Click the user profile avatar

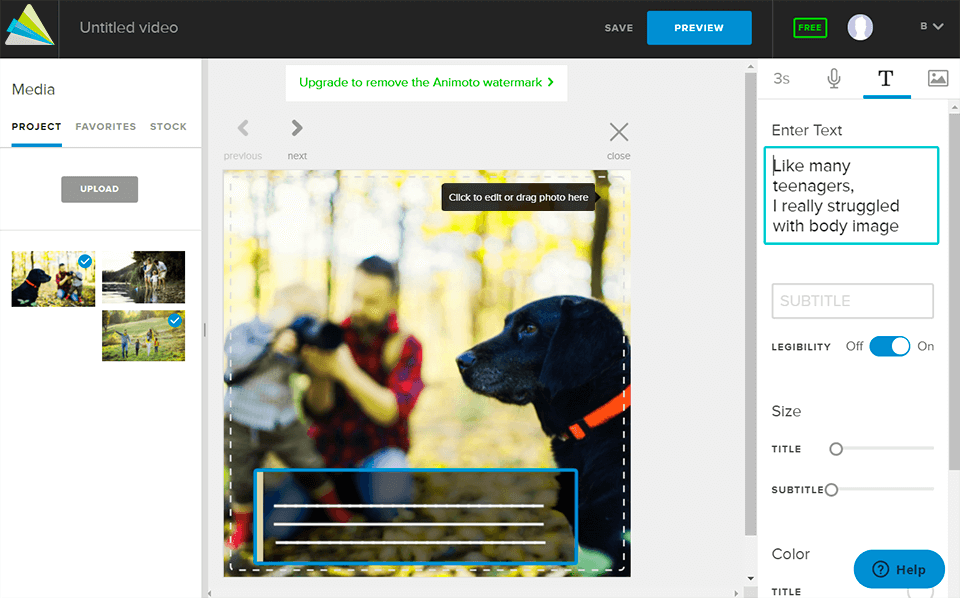[x=860, y=28]
